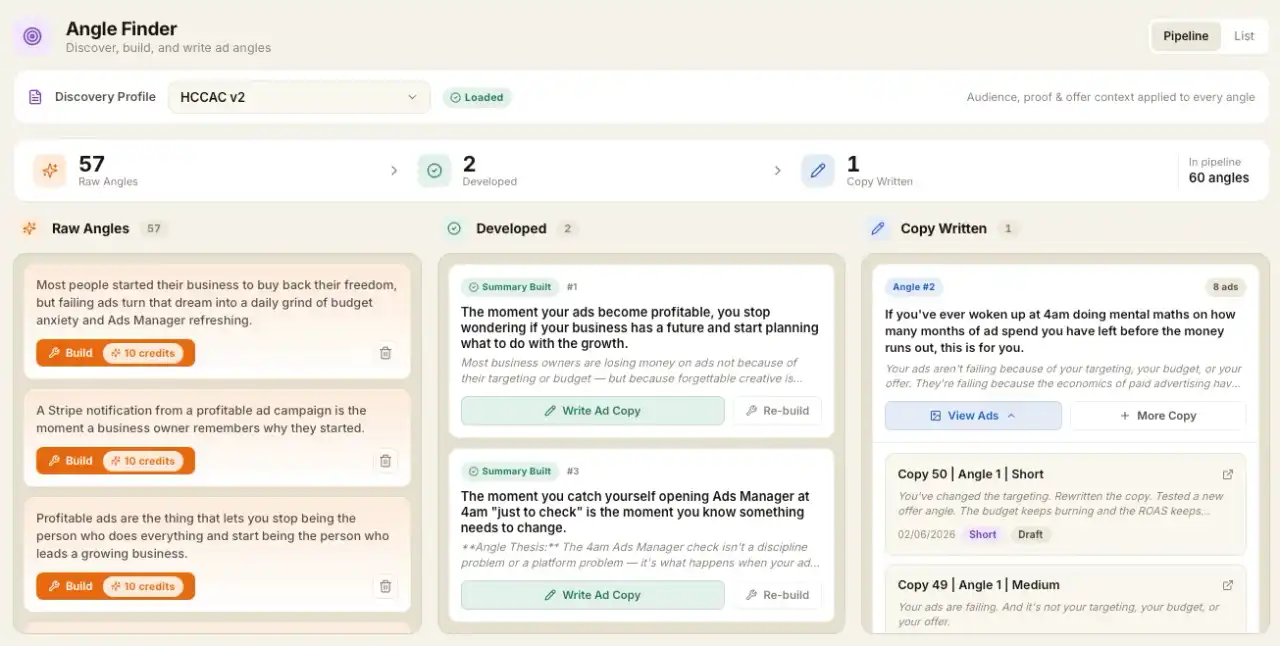Switch to the Pipeline view
1280x646 pixels.
[x=1186, y=36]
